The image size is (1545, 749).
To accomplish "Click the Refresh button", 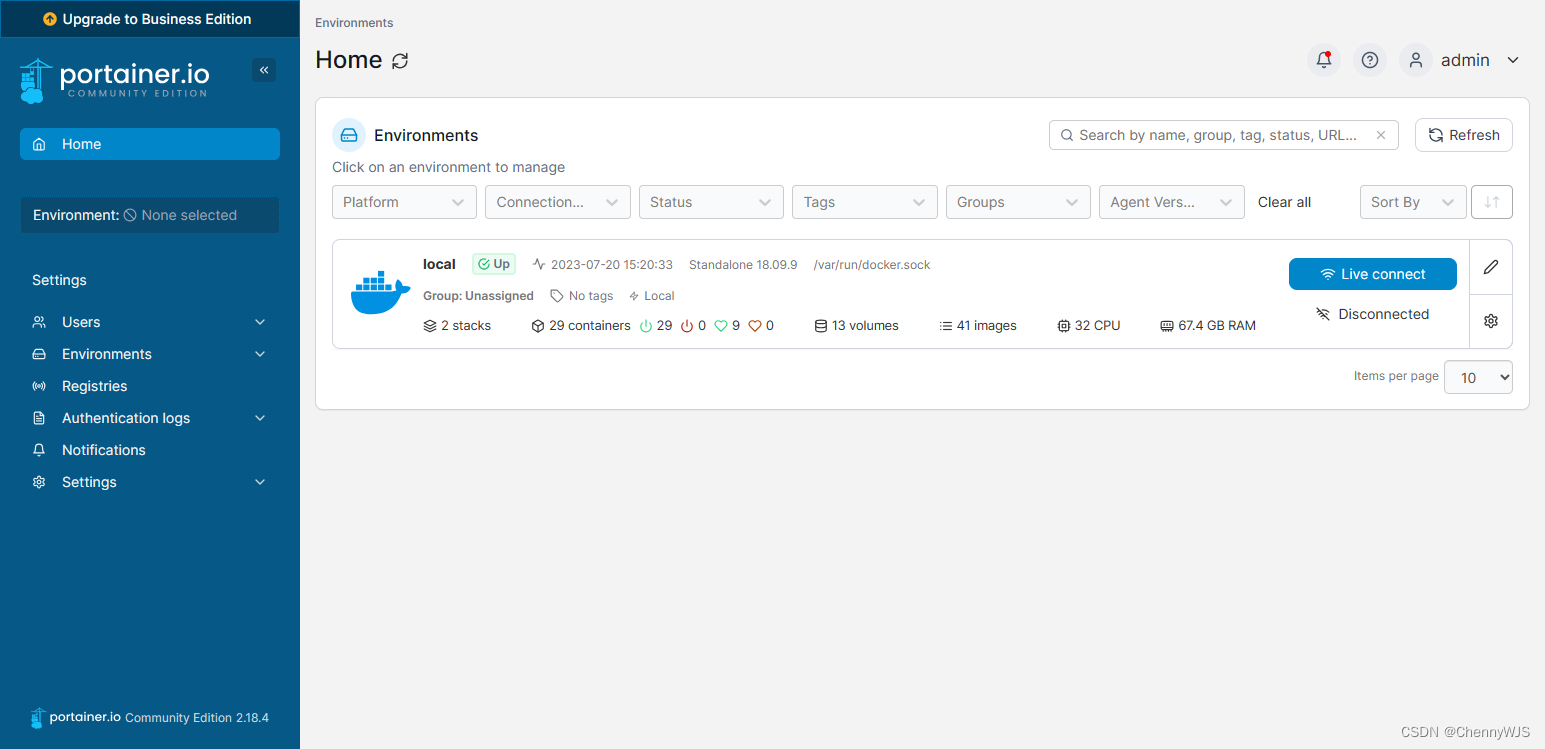I will (1464, 135).
